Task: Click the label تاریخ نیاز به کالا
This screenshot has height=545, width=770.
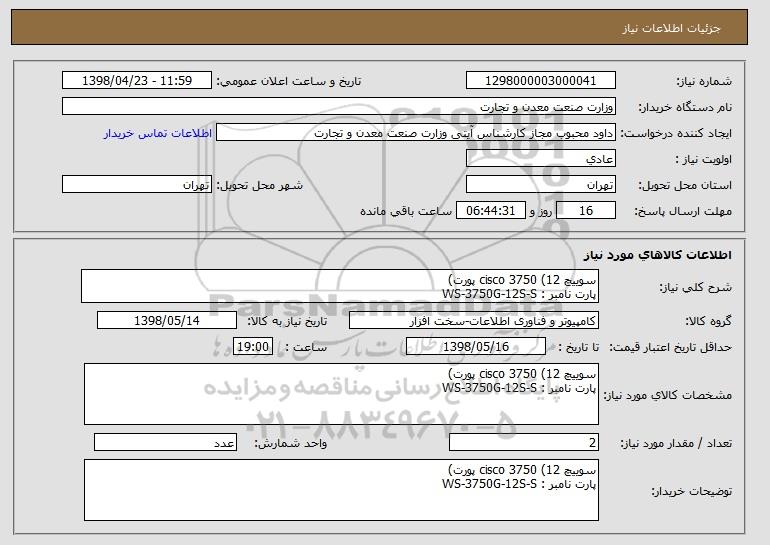Action: point(287,321)
